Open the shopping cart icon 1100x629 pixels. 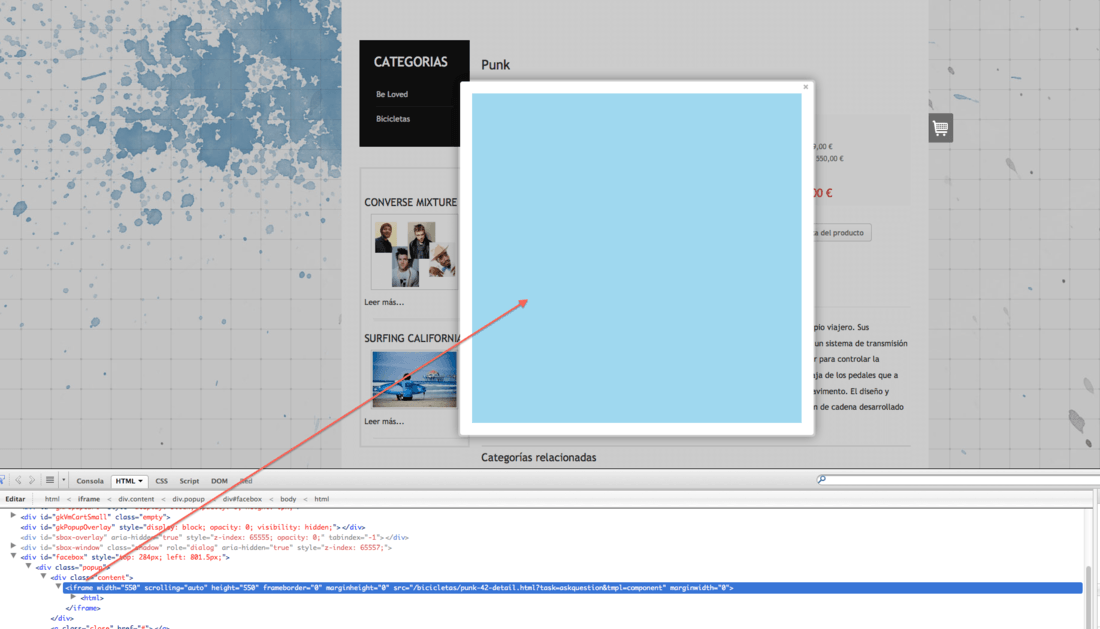click(941, 128)
